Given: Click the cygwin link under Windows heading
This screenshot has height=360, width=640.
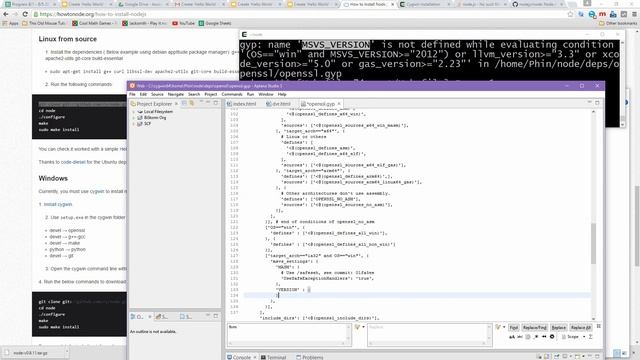Looking at the screenshot, I should click(x=97, y=191).
